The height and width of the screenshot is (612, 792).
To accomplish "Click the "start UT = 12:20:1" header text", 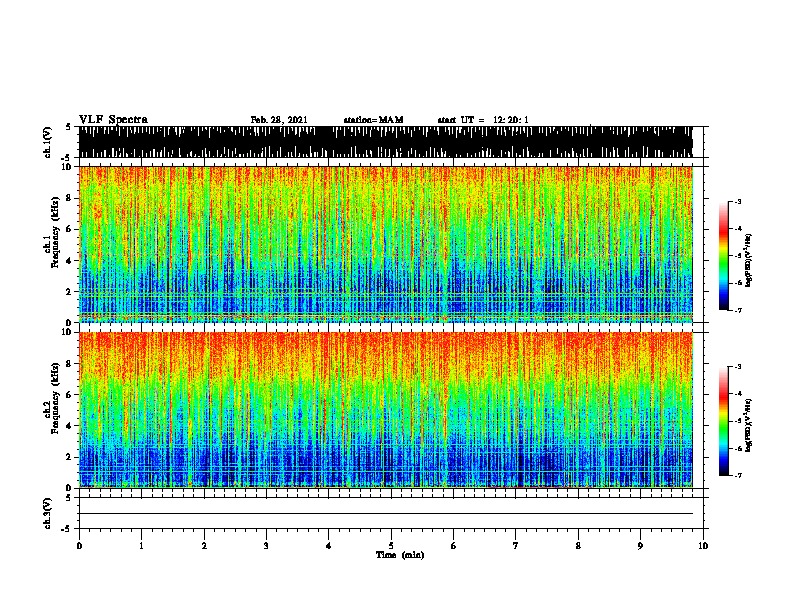I will pos(483,120).
